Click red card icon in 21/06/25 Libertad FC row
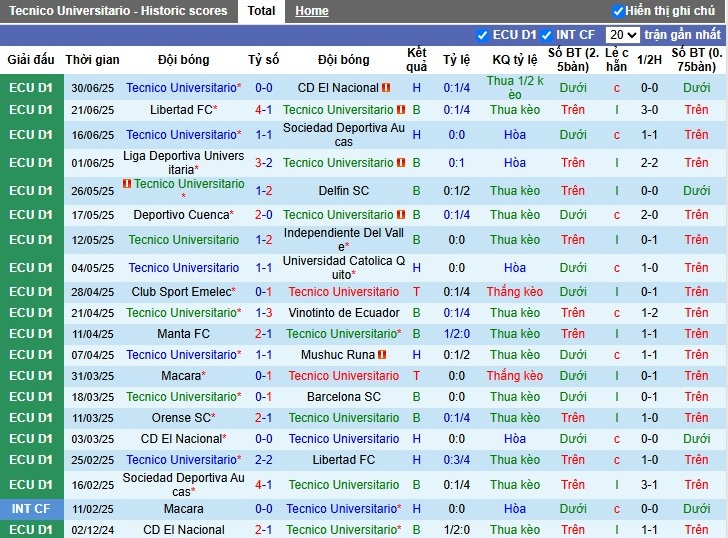 (401, 110)
